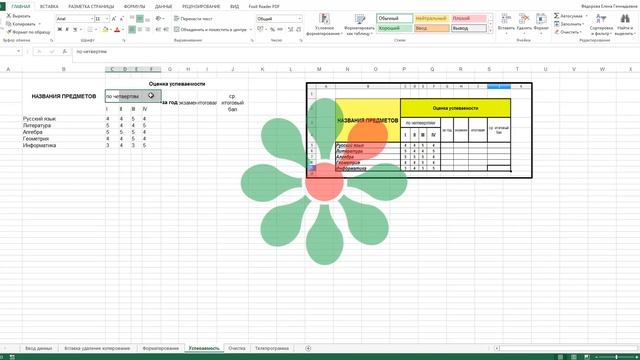
Task: Open the ГЛАВНАЯ ribbon tab
Action: click(x=20, y=7)
